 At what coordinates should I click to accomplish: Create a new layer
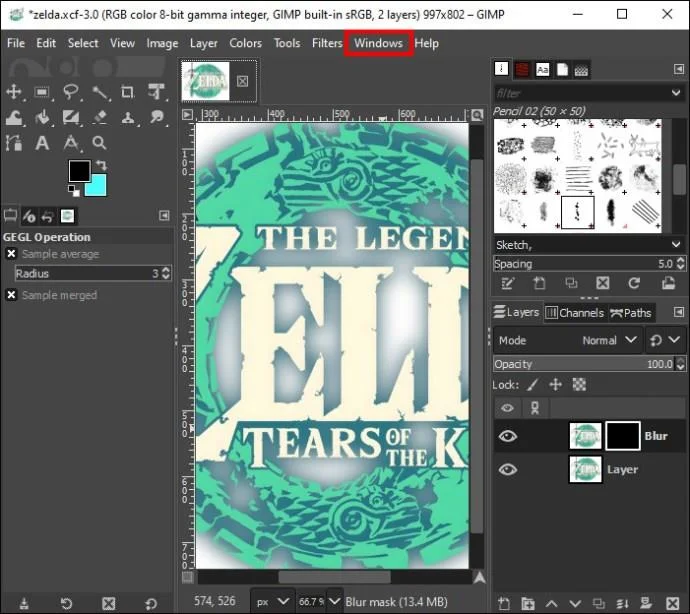pos(504,603)
